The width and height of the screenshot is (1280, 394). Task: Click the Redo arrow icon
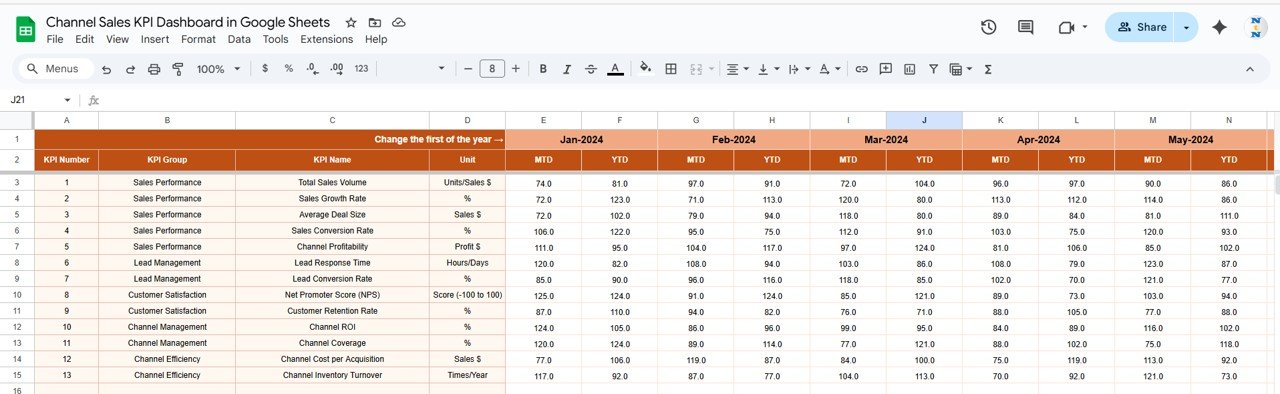click(x=130, y=69)
